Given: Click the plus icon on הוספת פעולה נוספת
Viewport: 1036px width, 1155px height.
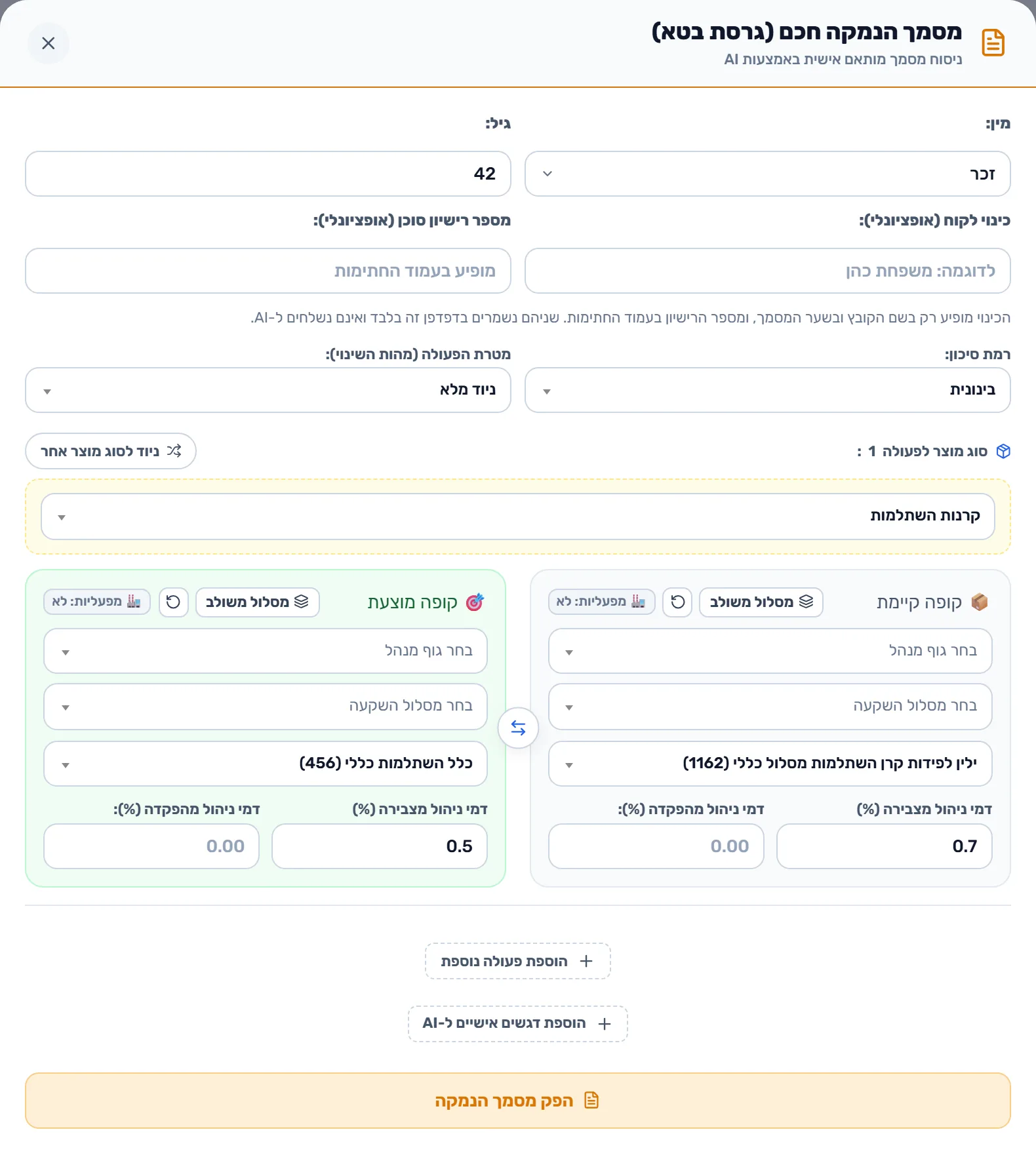Looking at the screenshot, I should coord(586,961).
